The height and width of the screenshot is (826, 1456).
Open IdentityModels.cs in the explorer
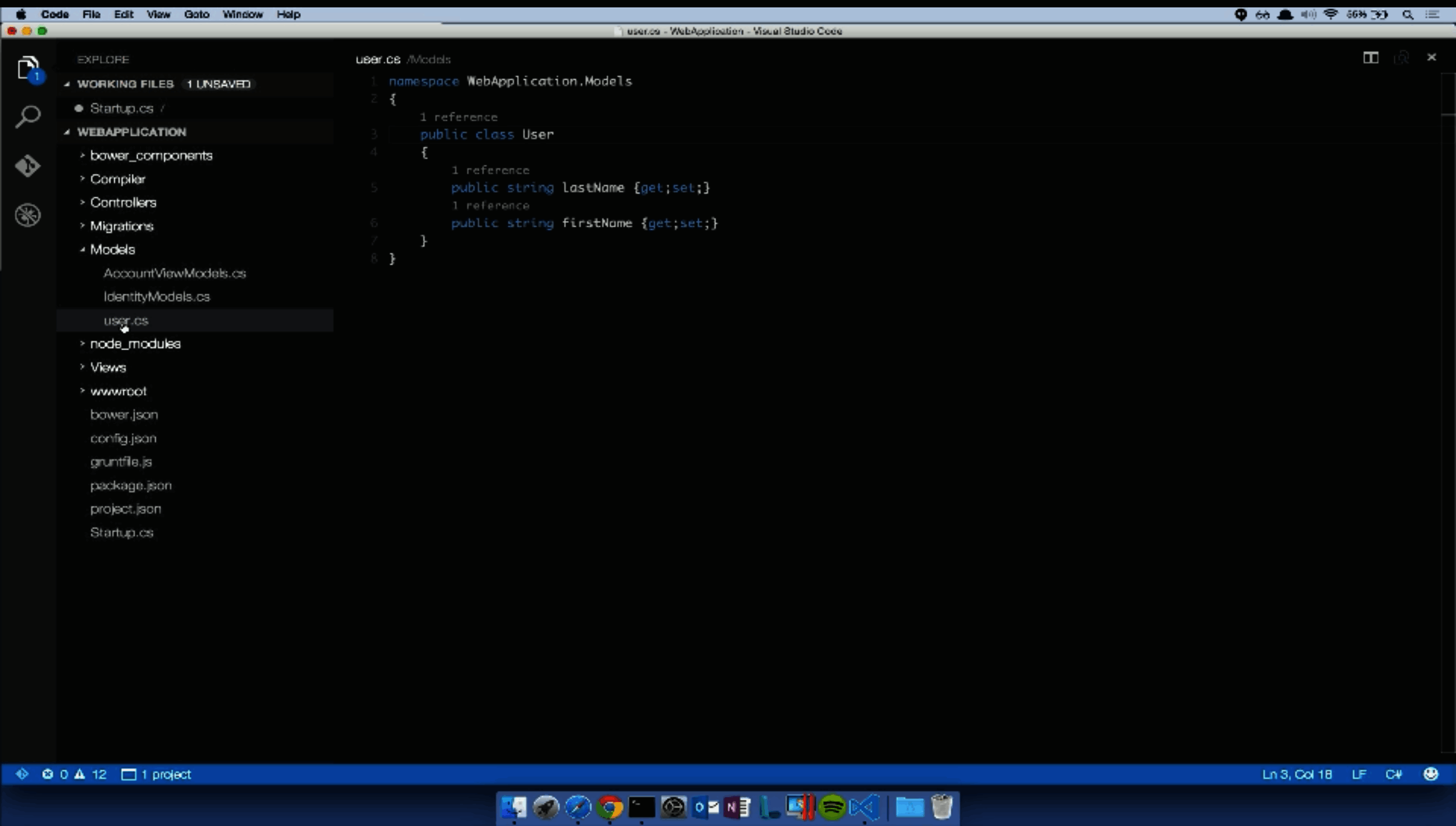pyautogui.click(x=156, y=297)
